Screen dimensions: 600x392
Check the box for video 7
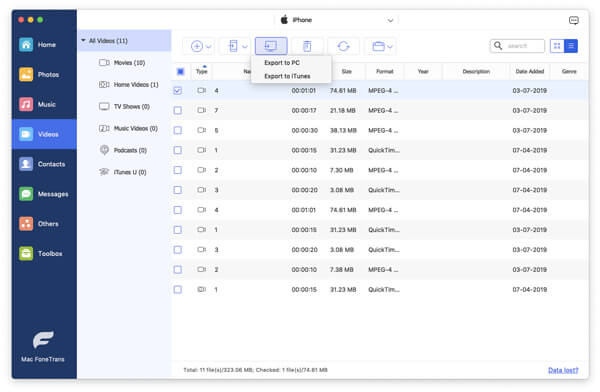178,111
